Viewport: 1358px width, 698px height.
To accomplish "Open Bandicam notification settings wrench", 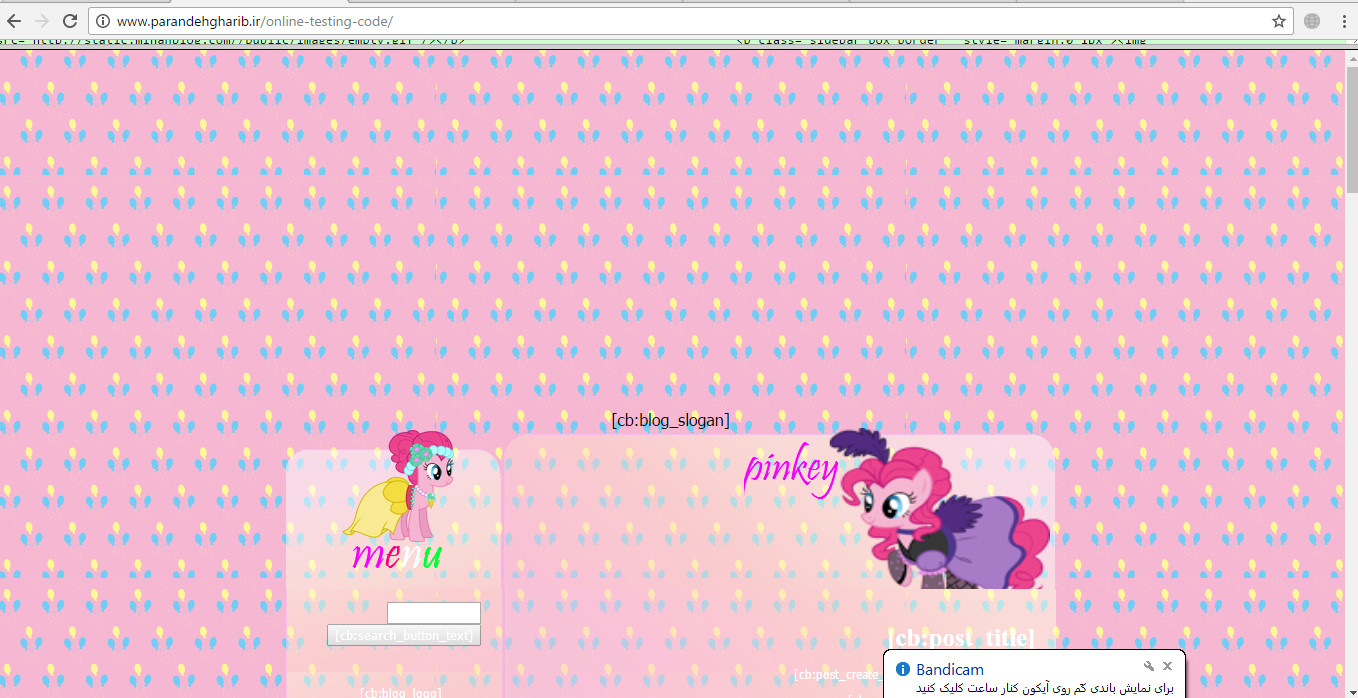I will tap(1149, 666).
